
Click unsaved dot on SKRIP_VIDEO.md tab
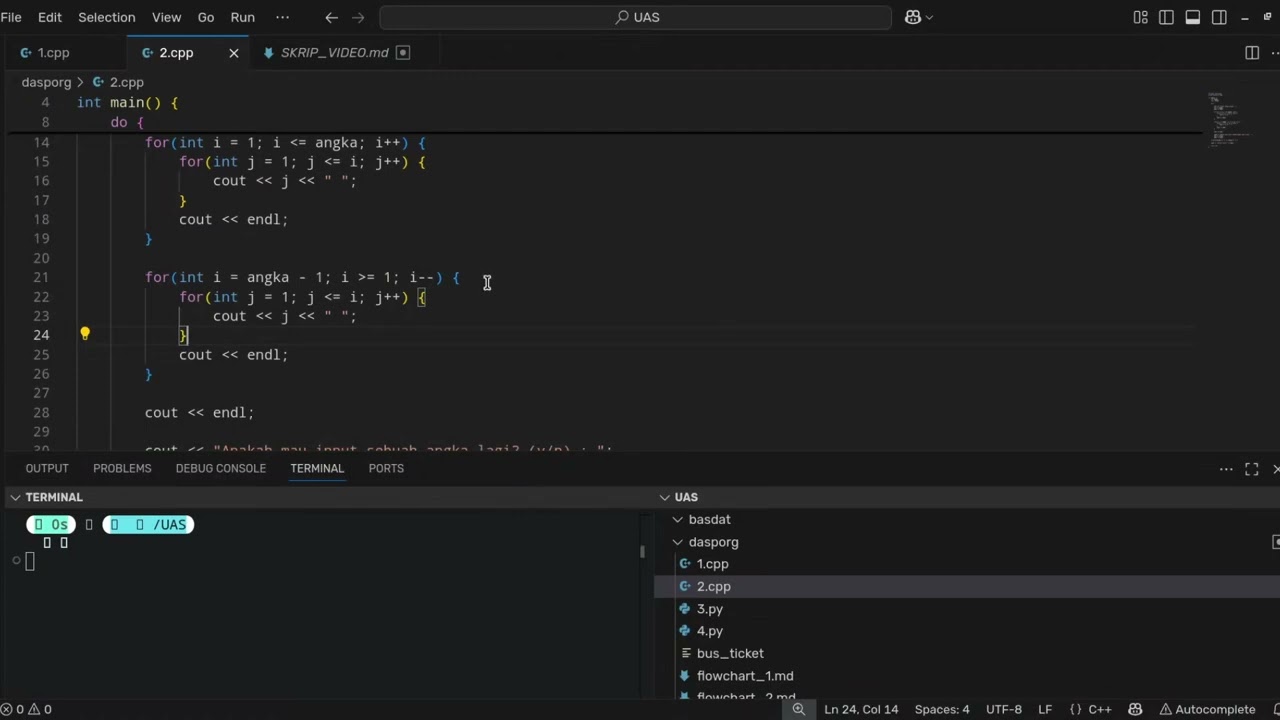[x=403, y=53]
